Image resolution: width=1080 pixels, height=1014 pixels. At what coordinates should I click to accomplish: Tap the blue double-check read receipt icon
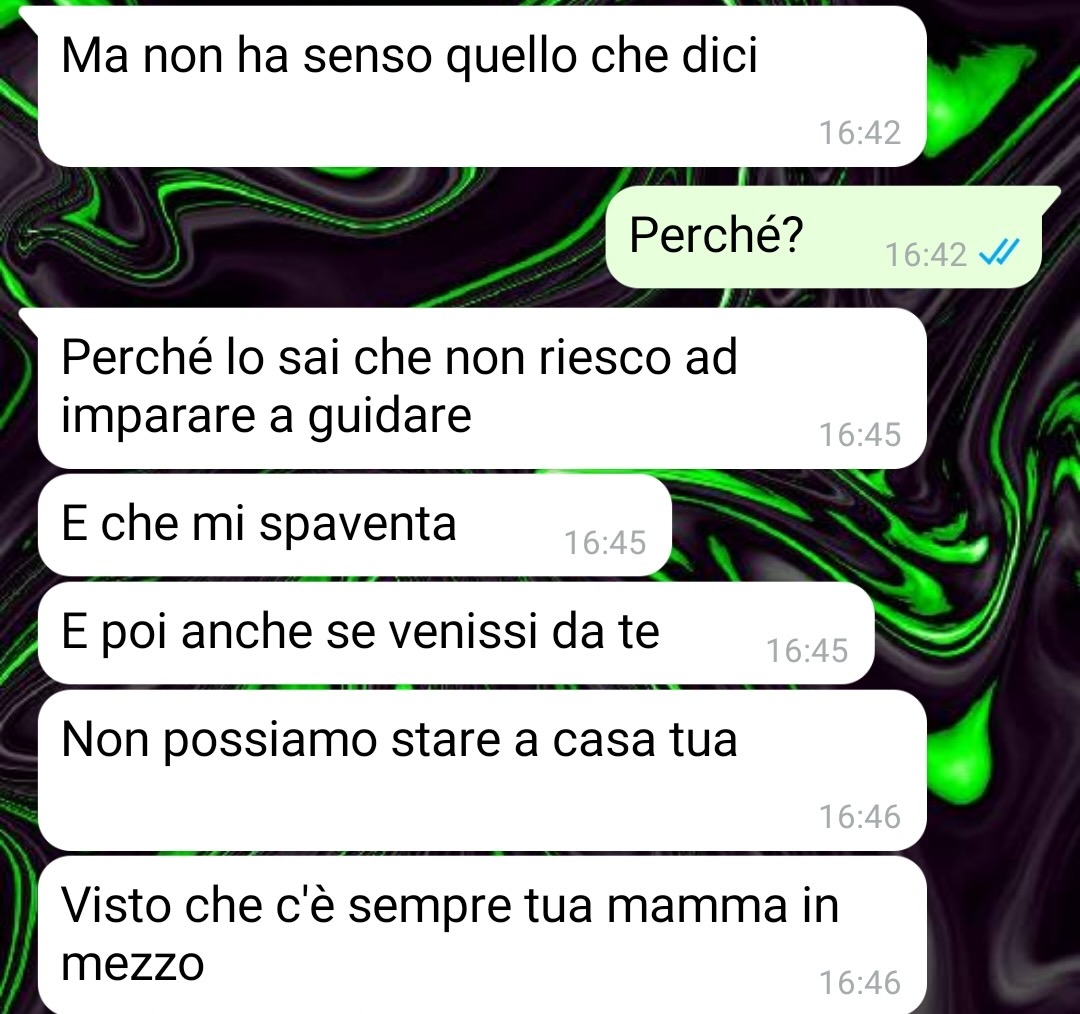(999, 255)
